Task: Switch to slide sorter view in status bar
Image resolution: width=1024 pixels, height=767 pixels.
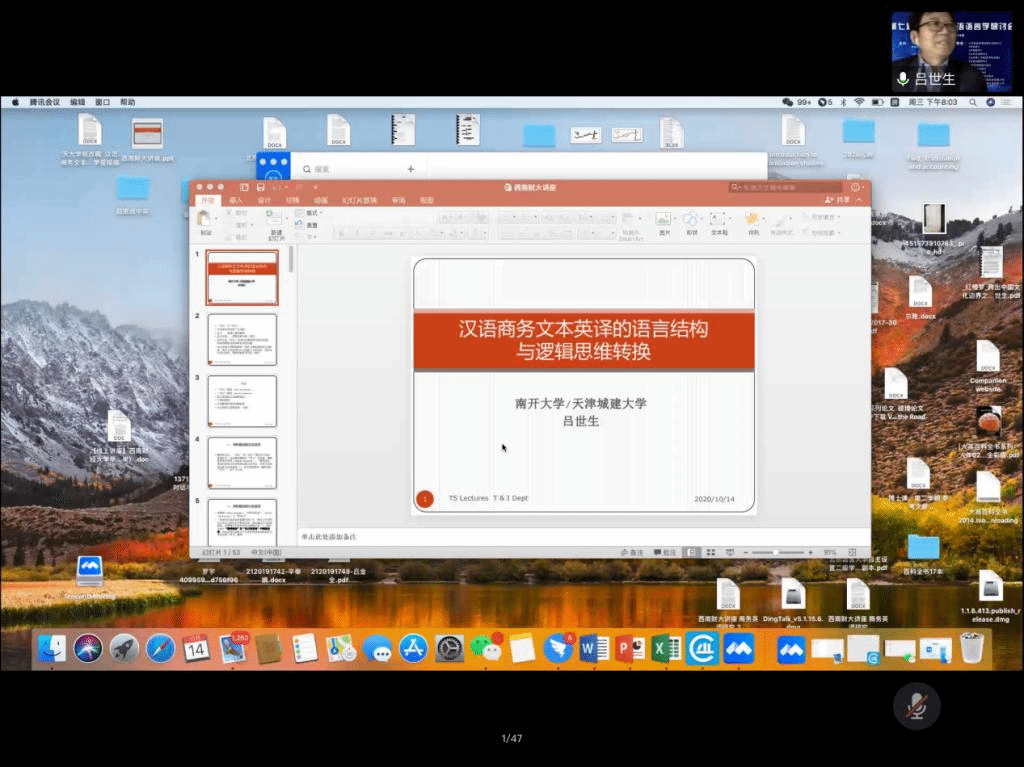Action: (x=711, y=553)
